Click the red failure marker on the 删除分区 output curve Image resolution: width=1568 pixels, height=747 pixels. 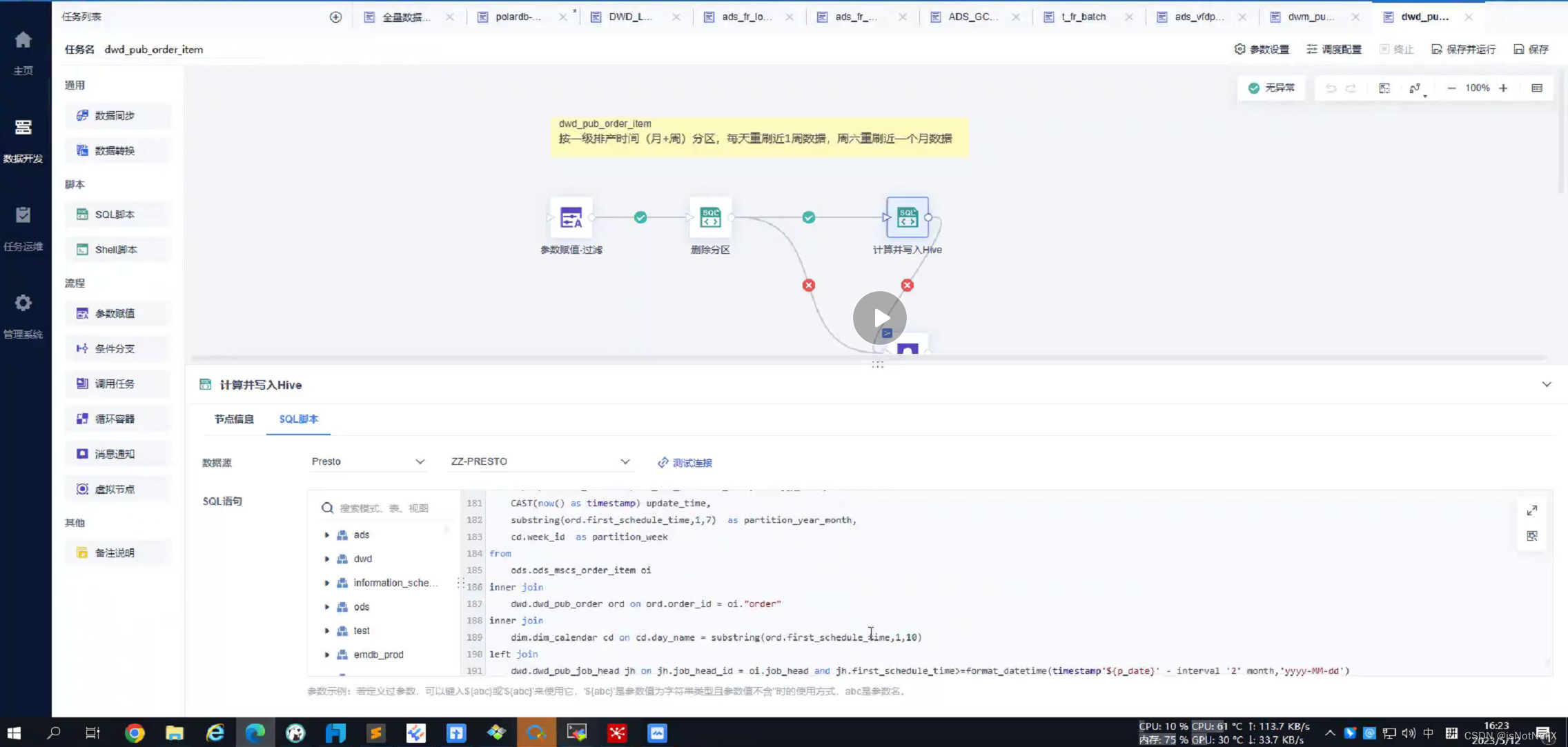[x=809, y=286]
